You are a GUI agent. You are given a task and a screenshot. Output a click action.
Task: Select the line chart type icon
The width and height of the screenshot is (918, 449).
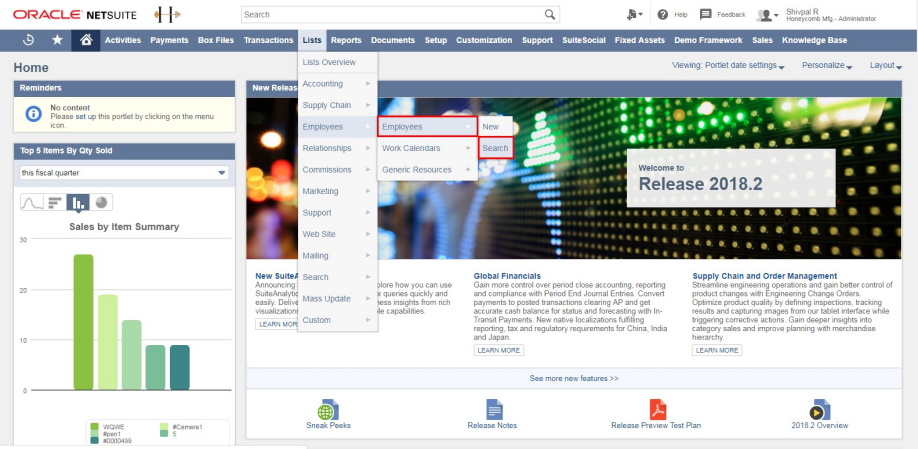(x=32, y=203)
